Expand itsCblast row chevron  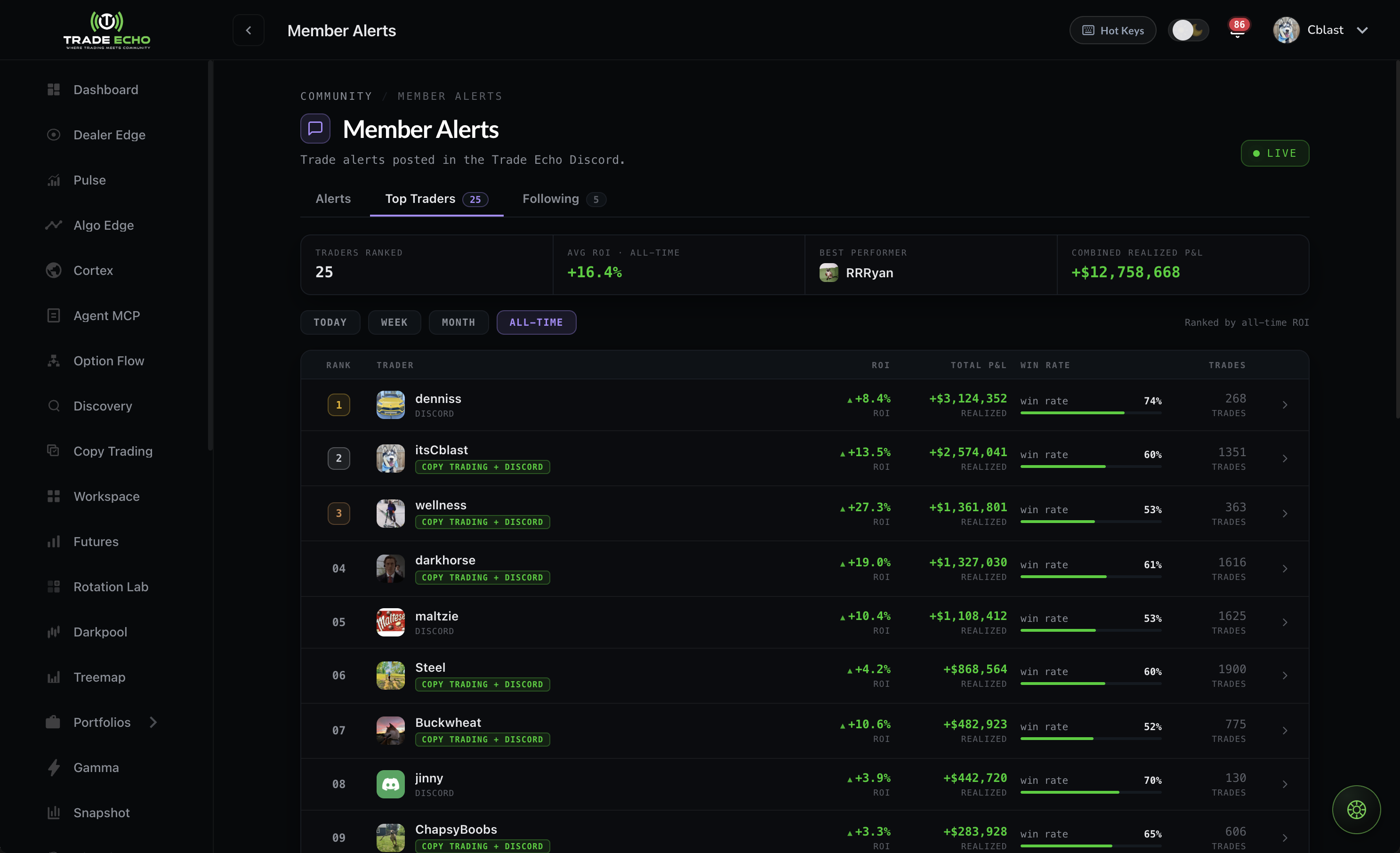(x=1285, y=459)
